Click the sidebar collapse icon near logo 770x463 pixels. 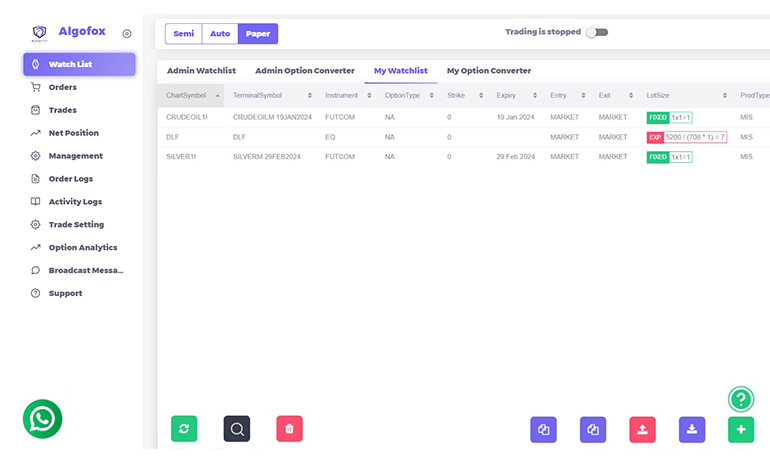[127, 34]
